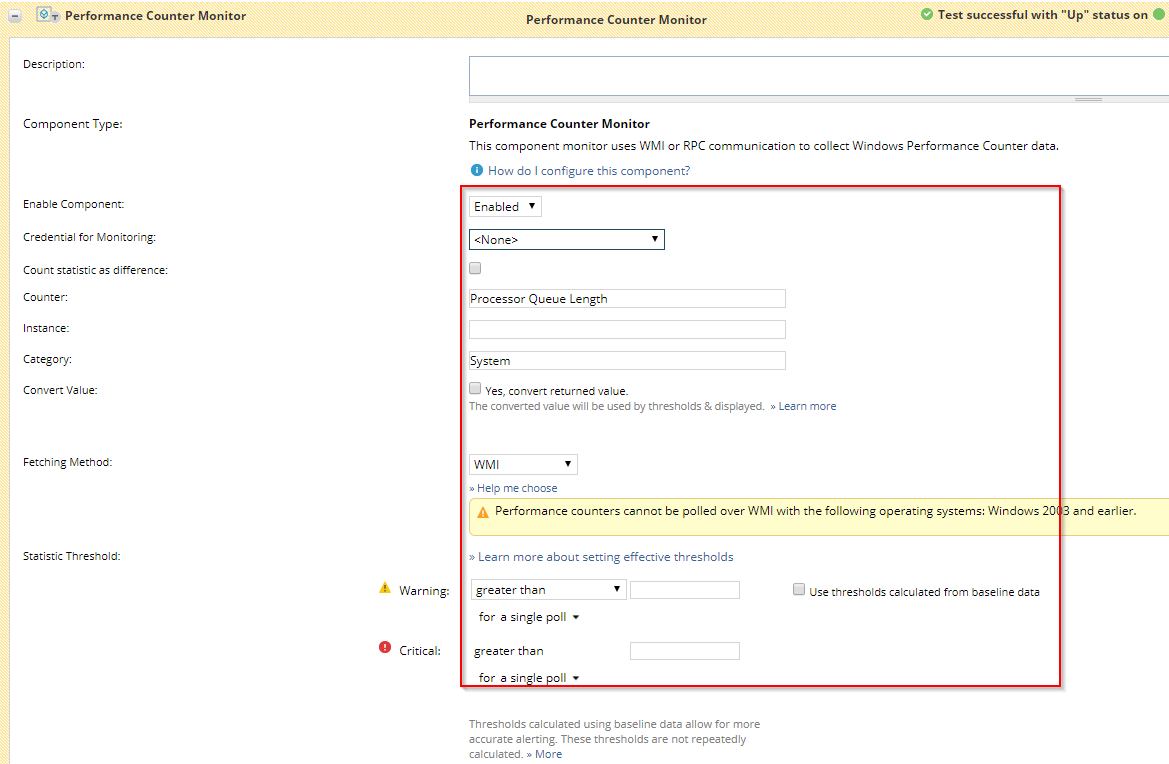Click the 'Fetching Method:' label
The image size is (1169, 764).
tap(68, 462)
